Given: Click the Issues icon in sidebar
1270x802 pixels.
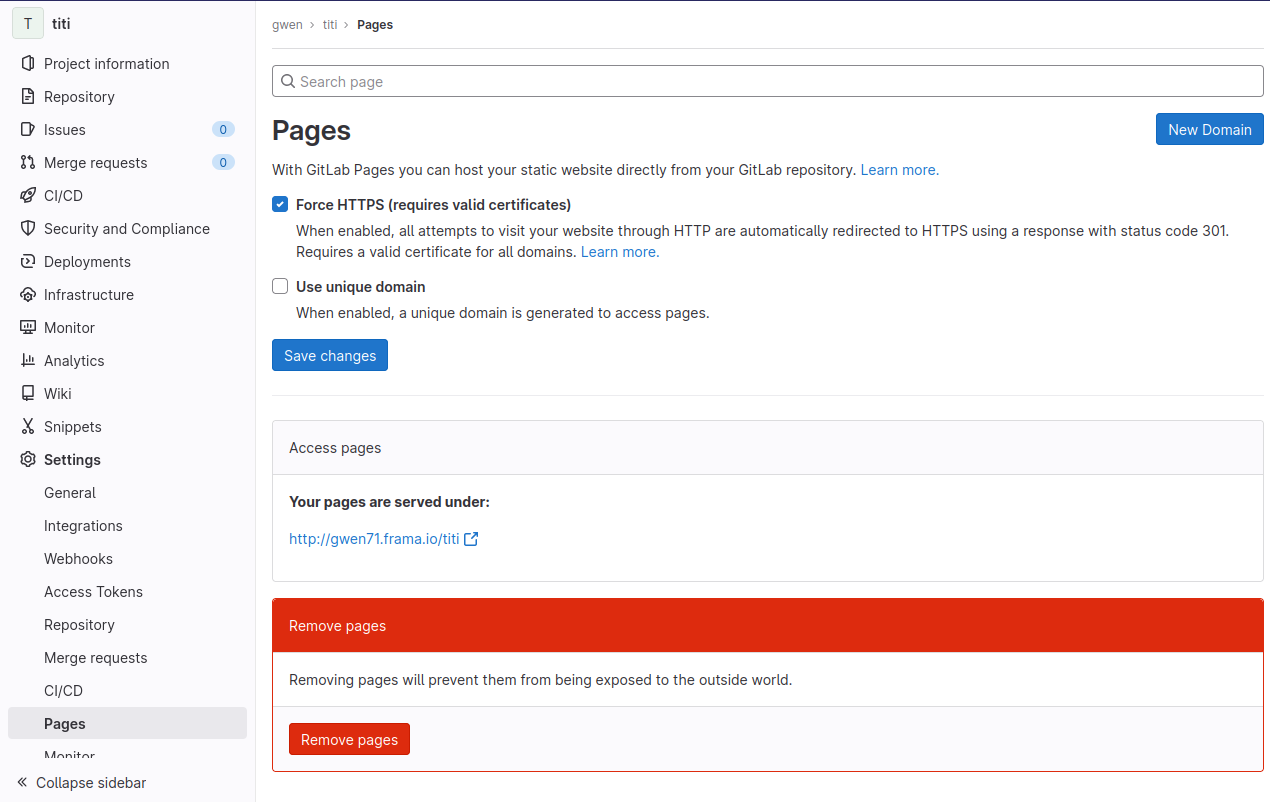Looking at the screenshot, I should (x=28, y=130).
